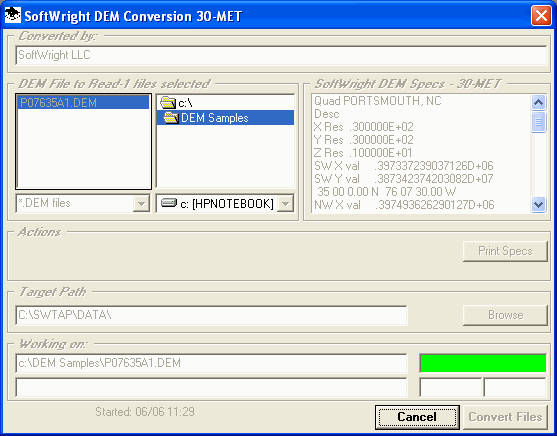This screenshot has width=557, height=436.
Task: Click the drive icon in drive selector
Action: tap(169, 203)
